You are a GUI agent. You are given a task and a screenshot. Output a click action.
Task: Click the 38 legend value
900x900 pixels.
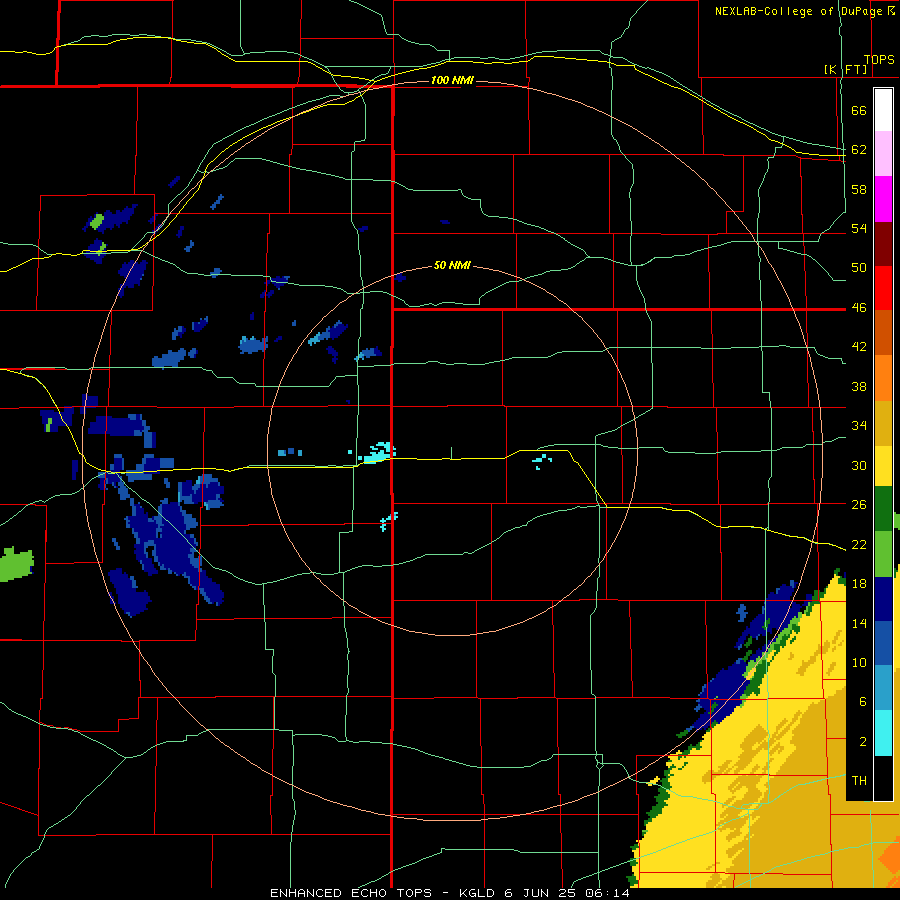click(859, 386)
